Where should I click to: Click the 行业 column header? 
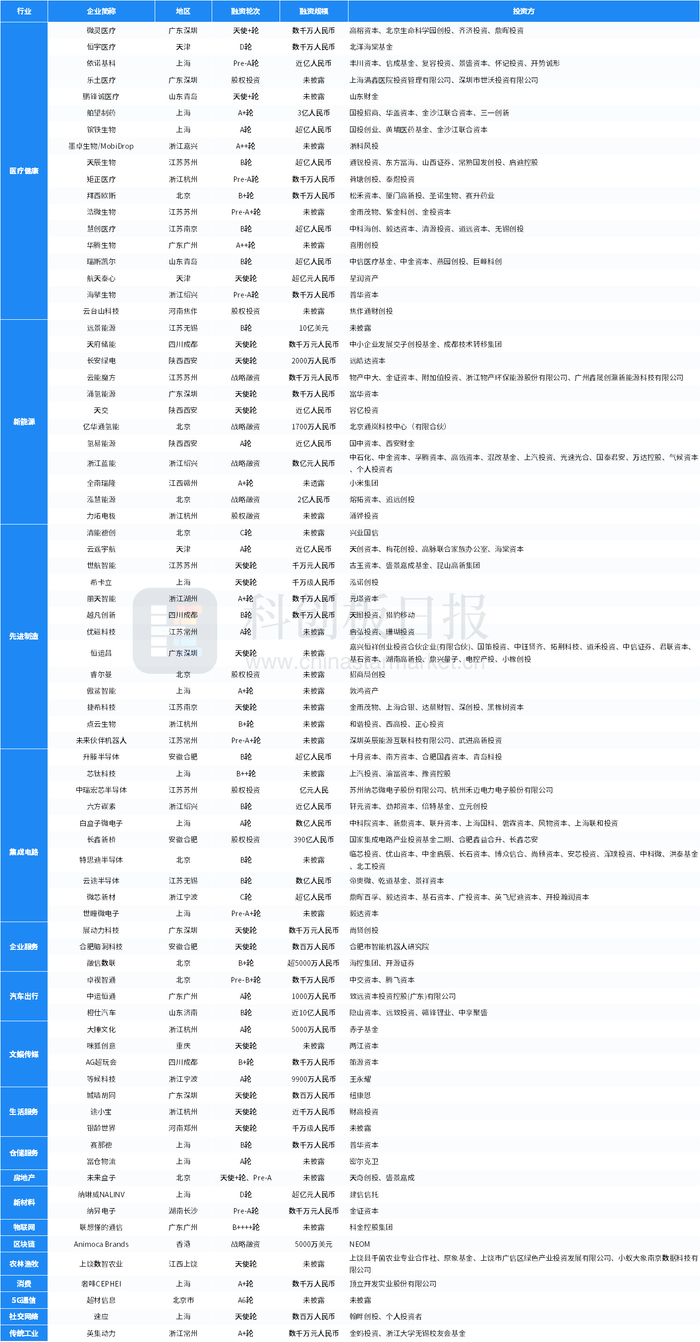pyautogui.click(x=24, y=13)
